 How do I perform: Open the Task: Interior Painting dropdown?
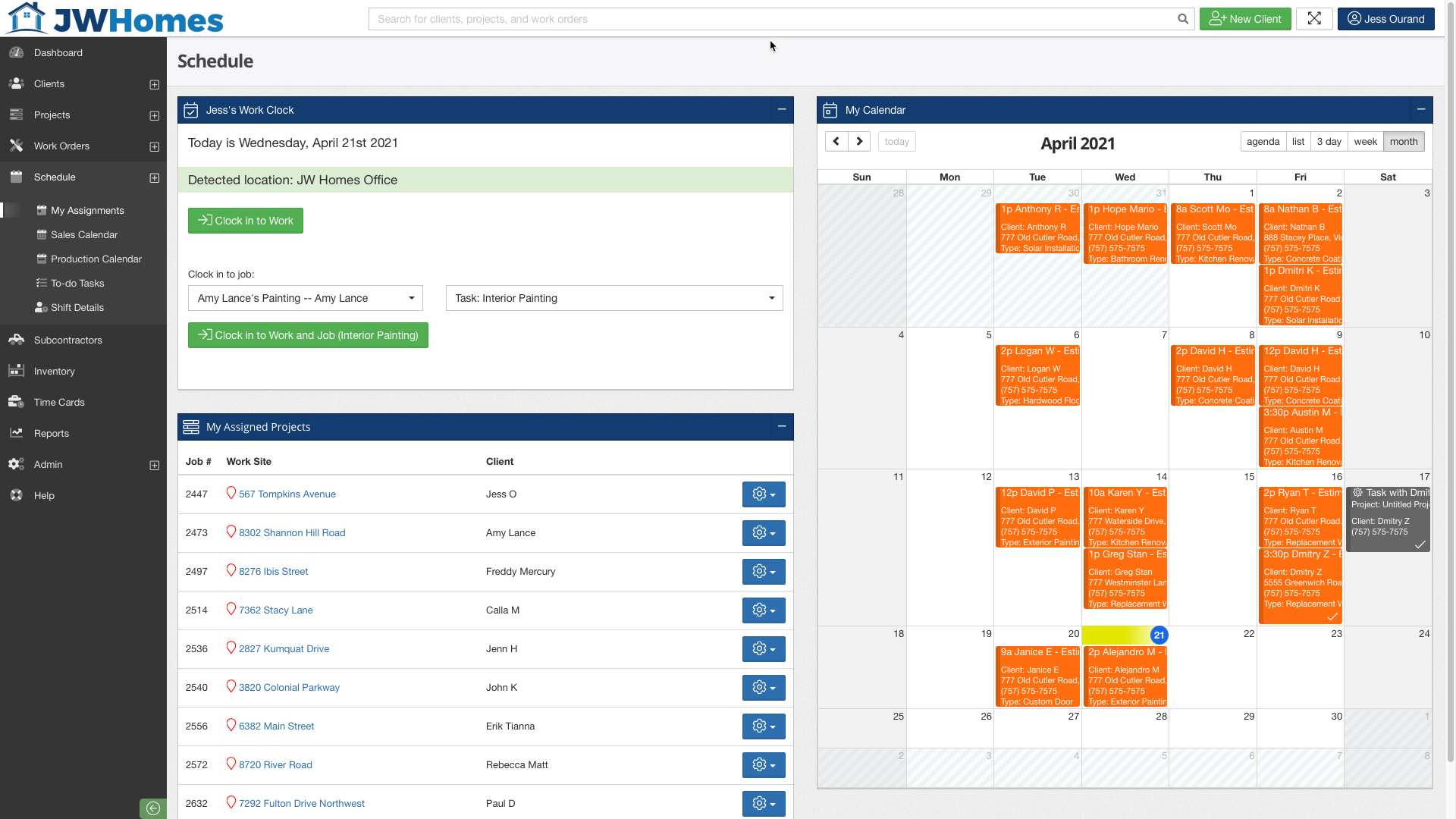(613, 298)
